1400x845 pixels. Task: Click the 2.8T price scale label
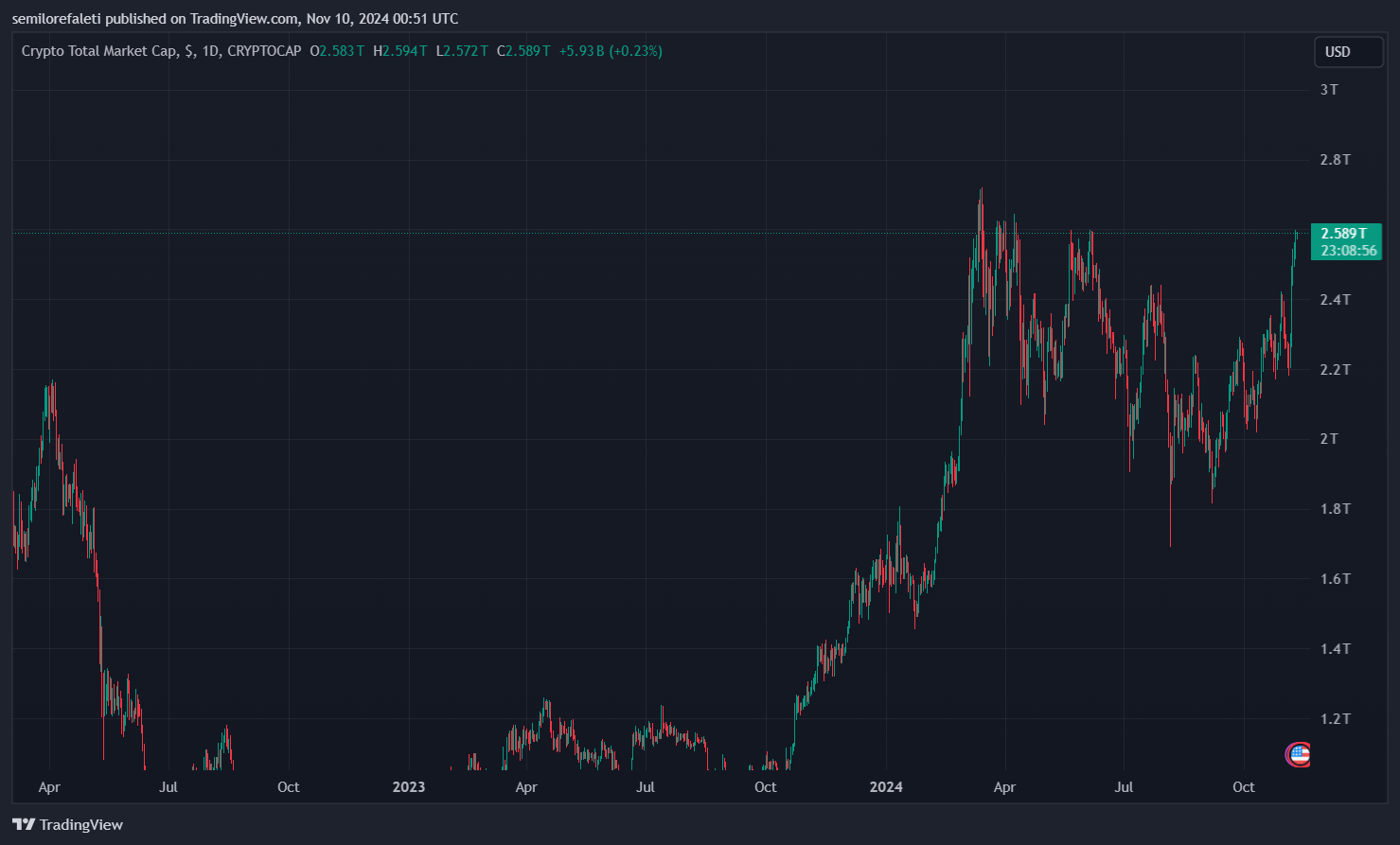click(1335, 160)
